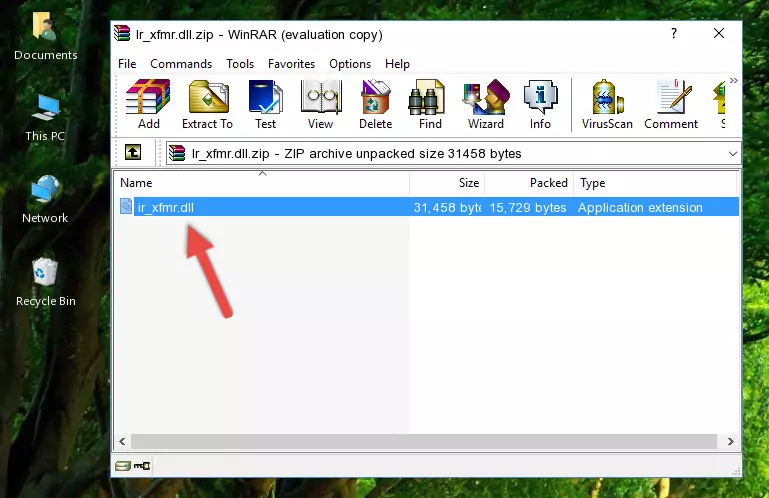Go up one folder level icon

[x=133, y=153]
